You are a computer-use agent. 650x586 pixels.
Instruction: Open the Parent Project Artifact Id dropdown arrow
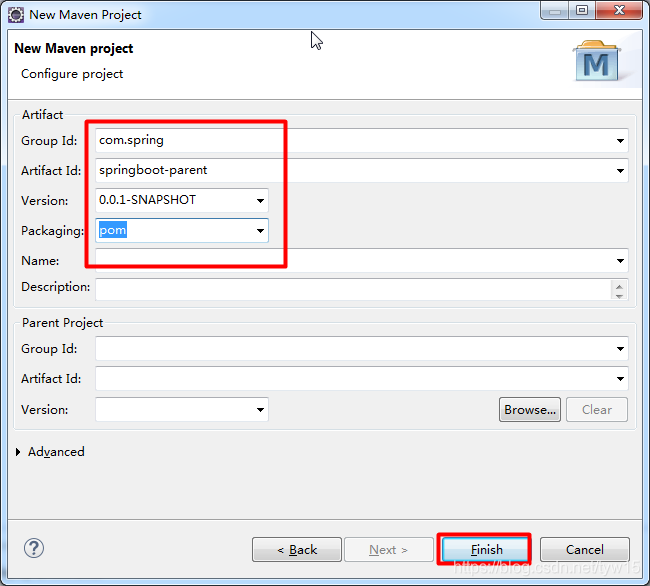(620, 379)
